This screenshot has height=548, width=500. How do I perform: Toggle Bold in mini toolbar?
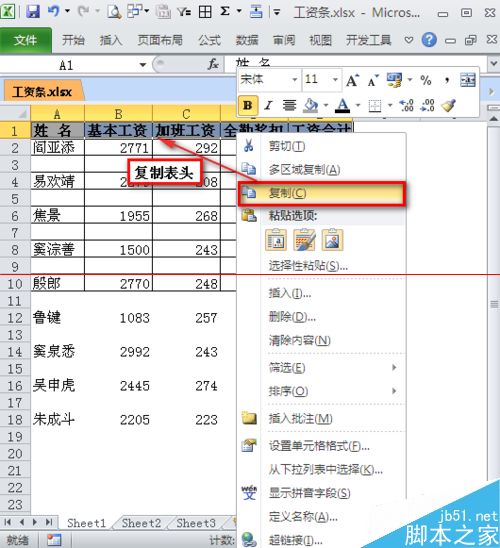[x=248, y=105]
